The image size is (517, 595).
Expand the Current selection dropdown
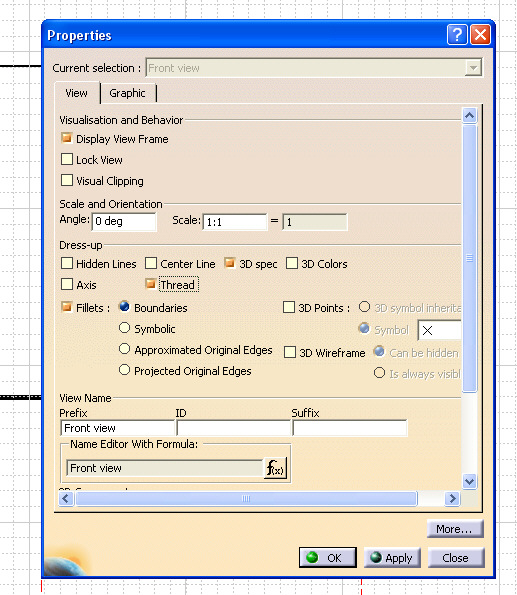[x=473, y=68]
